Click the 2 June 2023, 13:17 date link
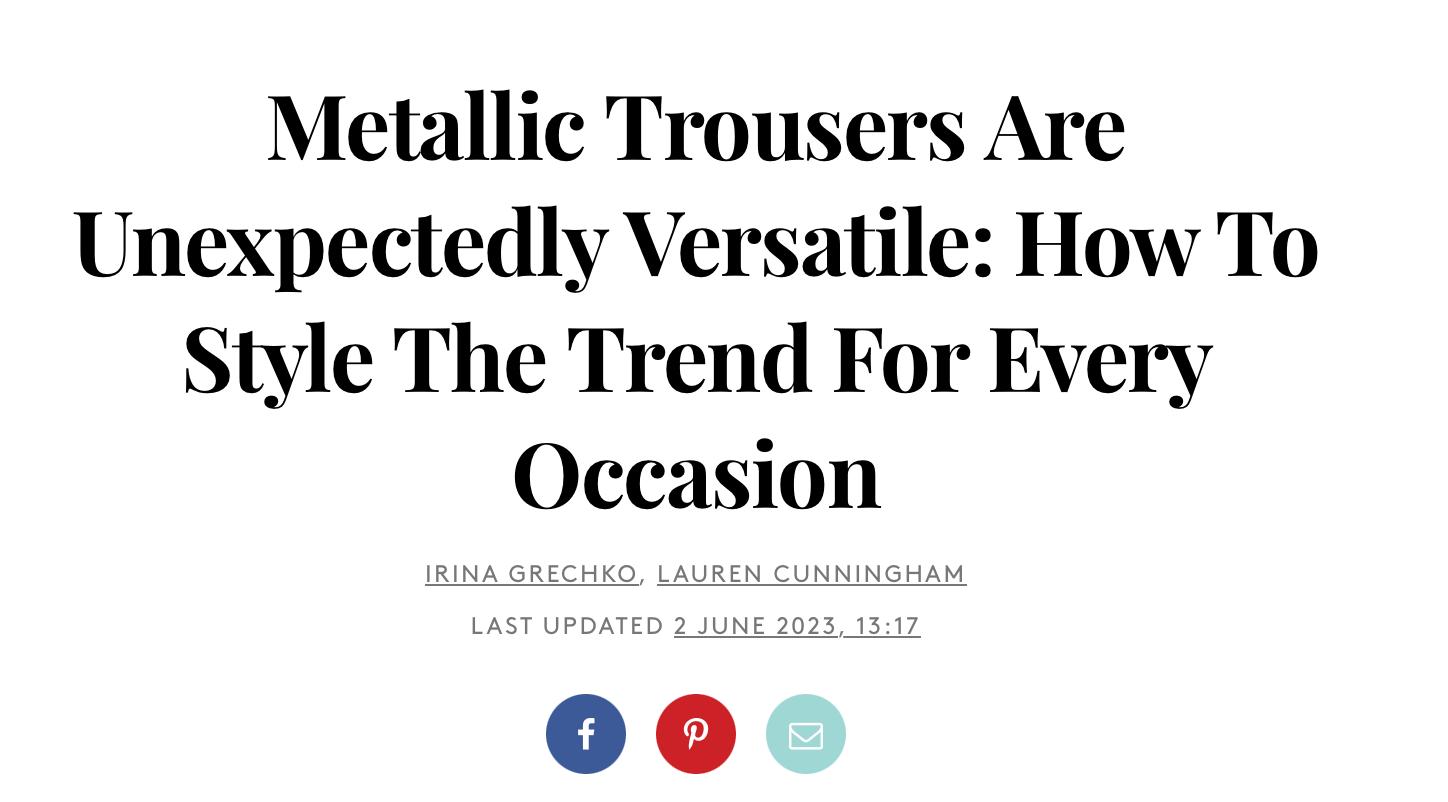1448x802 pixels. click(x=797, y=625)
